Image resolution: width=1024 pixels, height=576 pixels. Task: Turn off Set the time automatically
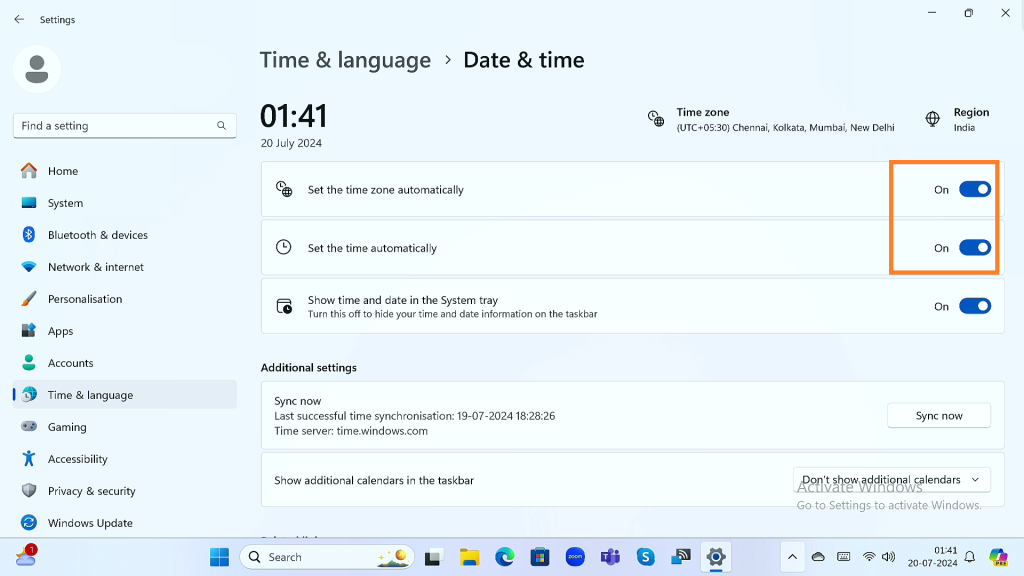[974, 248]
